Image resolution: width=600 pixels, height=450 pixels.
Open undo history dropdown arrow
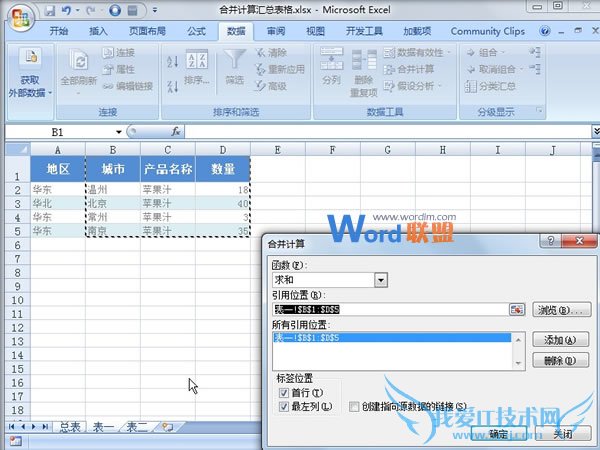click(x=78, y=11)
